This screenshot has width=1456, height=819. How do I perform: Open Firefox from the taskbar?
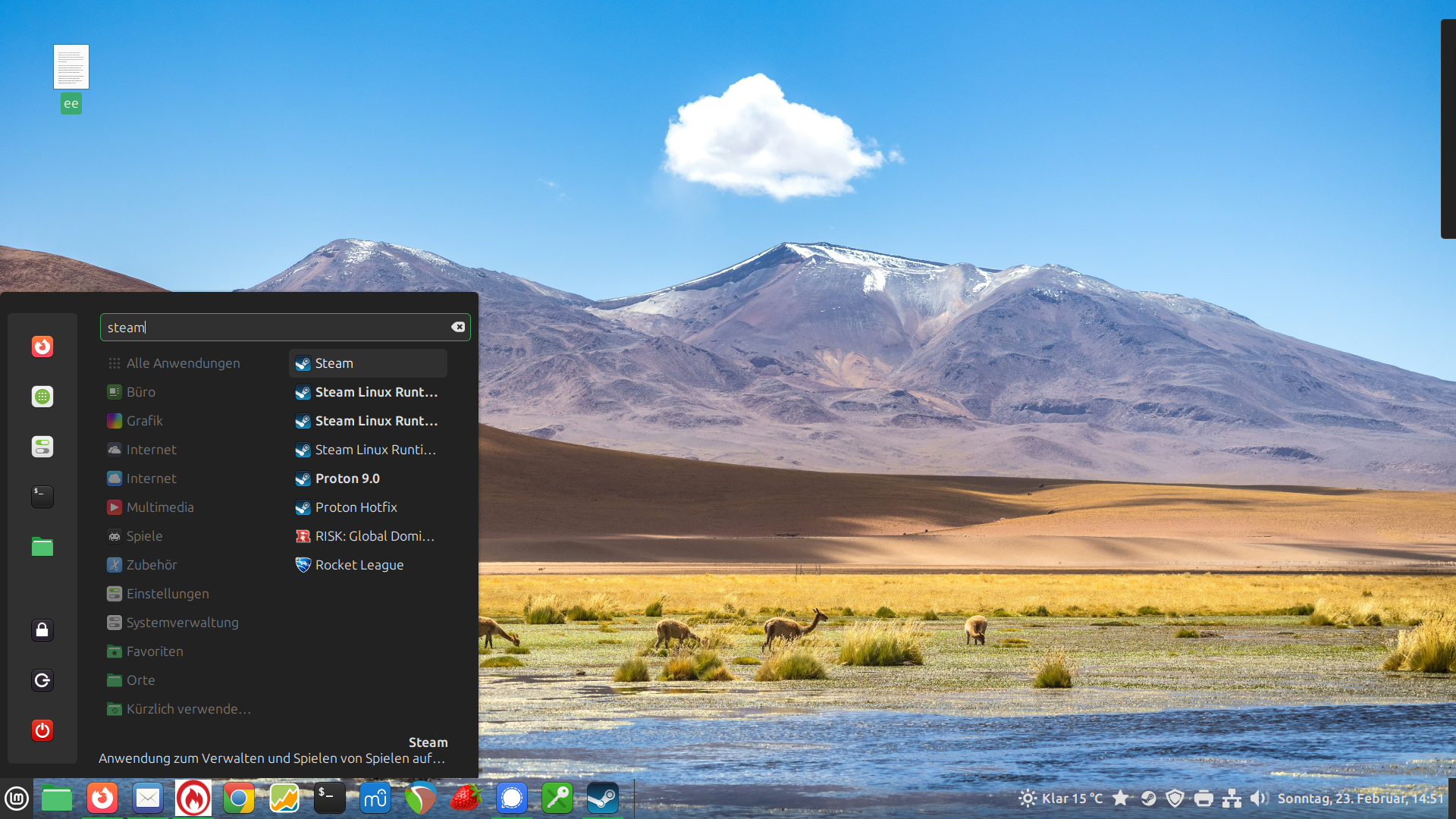(x=102, y=798)
